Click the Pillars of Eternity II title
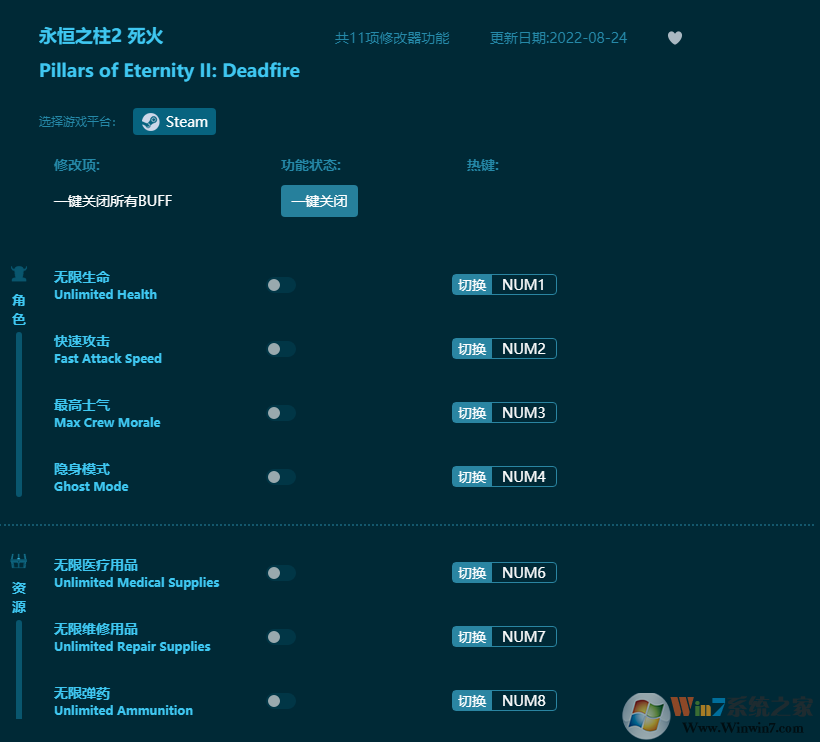Screen dimensions: 820x742 [169, 71]
